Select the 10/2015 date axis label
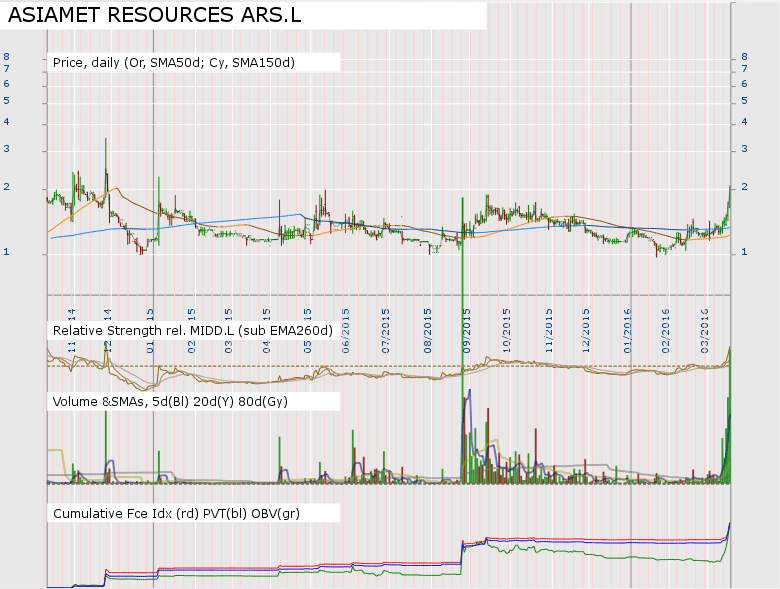Screen dimensions: 780x589 pyautogui.click(x=507, y=325)
